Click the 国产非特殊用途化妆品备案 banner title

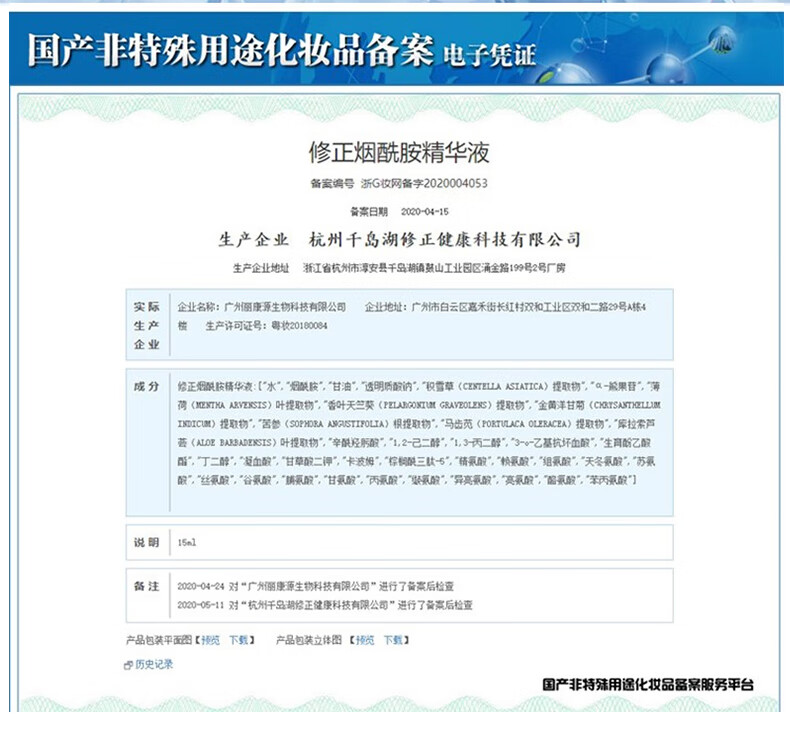pyautogui.click(x=230, y=50)
